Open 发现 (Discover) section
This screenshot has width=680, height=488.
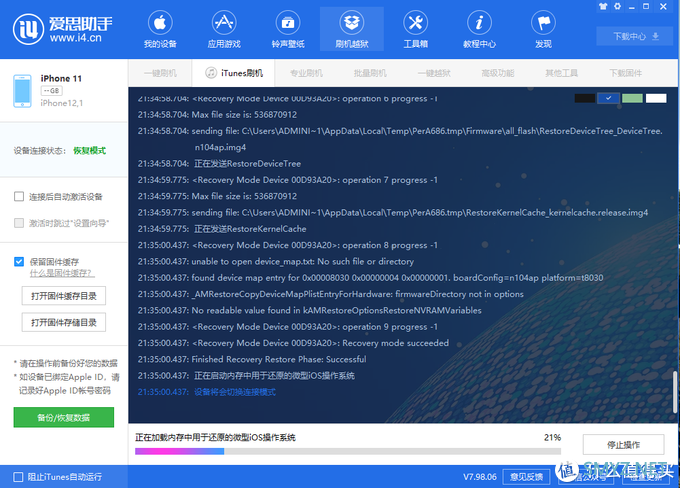click(x=543, y=29)
